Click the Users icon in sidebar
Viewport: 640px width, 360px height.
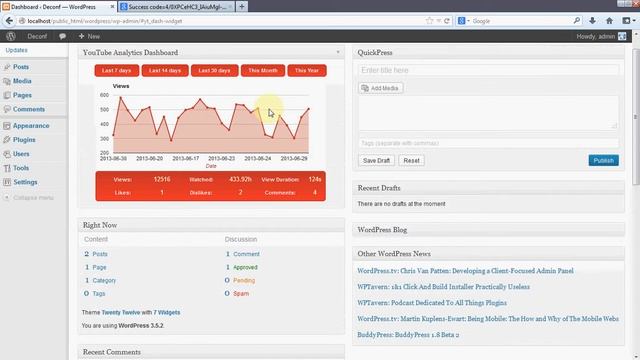7,154
